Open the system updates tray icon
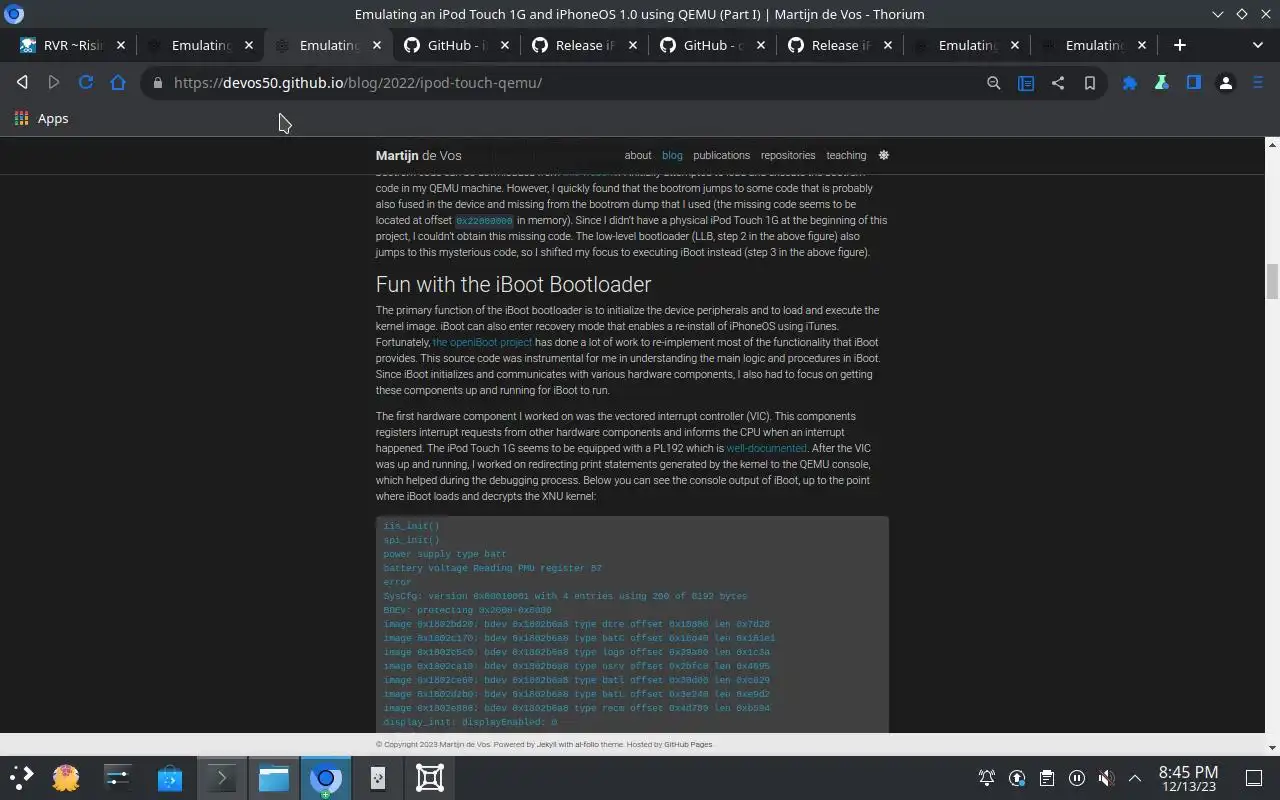Image resolution: width=1280 pixels, height=800 pixels. click(x=1017, y=778)
